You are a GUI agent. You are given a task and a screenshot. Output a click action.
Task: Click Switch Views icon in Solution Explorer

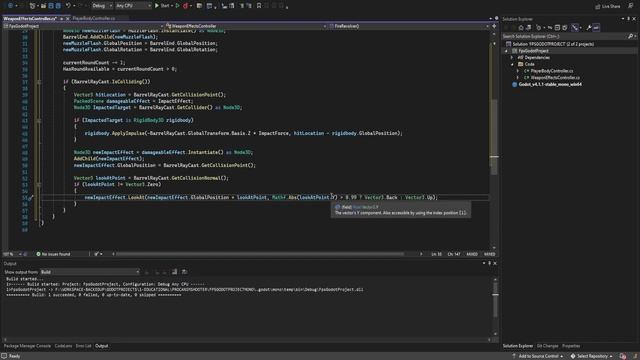tap(529, 28)
